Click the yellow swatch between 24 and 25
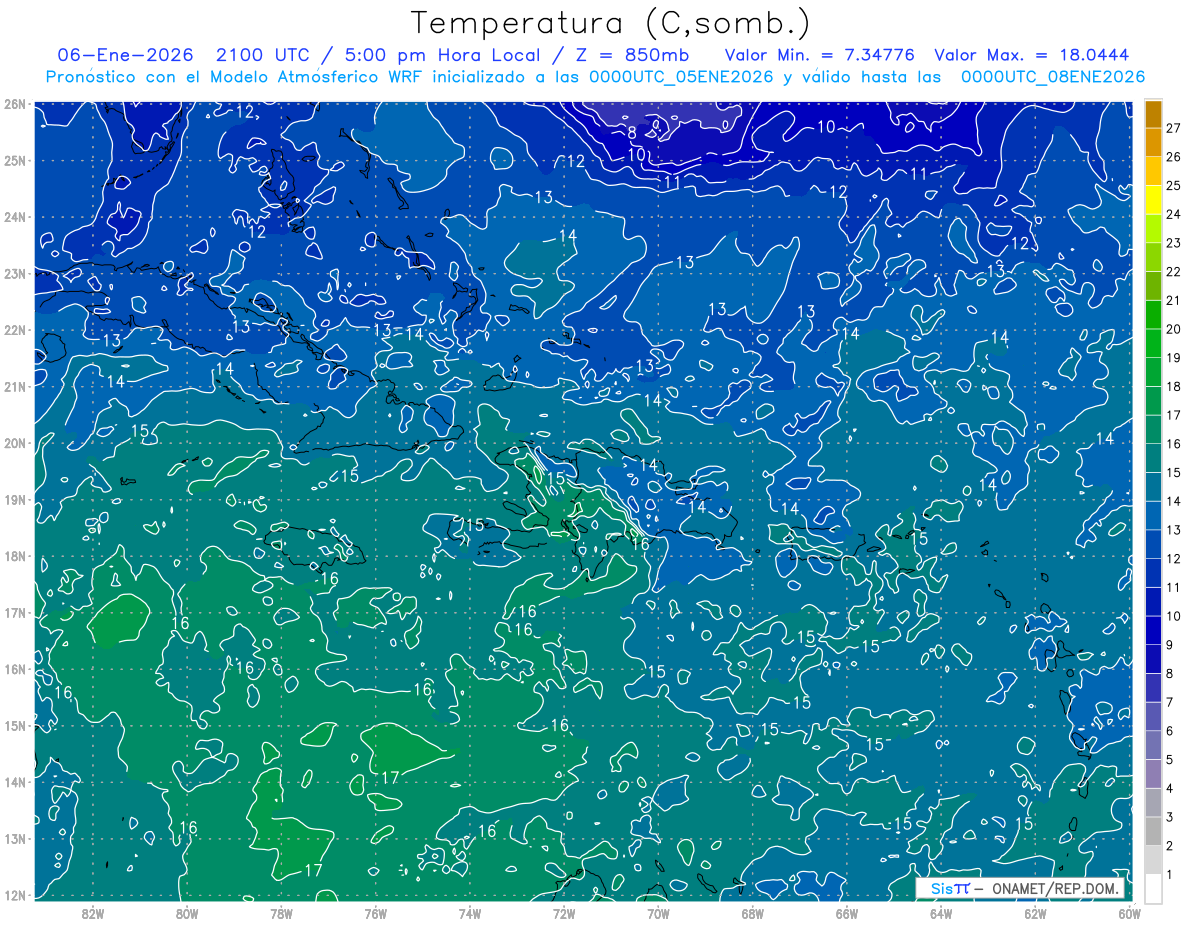 click(x=1154, y=199)
